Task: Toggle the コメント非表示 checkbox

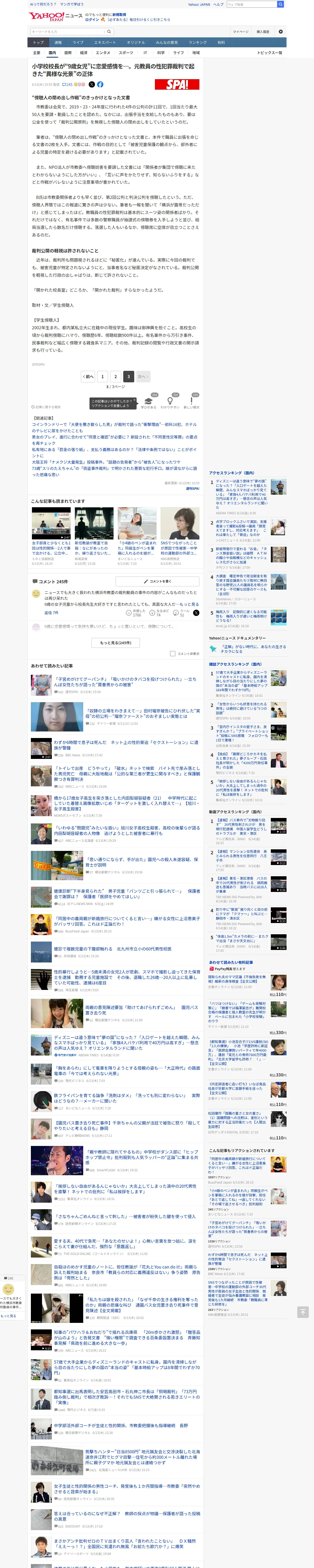Action: 172,654
